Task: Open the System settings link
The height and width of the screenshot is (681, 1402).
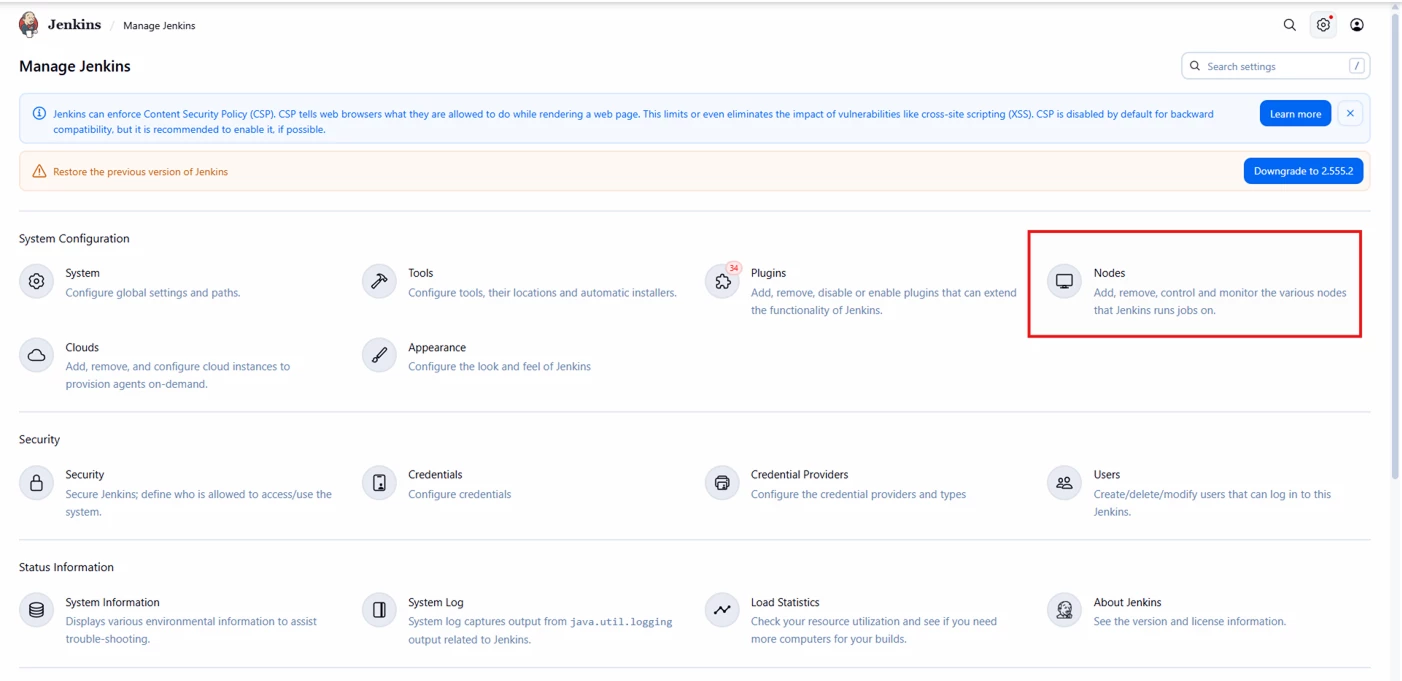Action: (x=82, y=273)
